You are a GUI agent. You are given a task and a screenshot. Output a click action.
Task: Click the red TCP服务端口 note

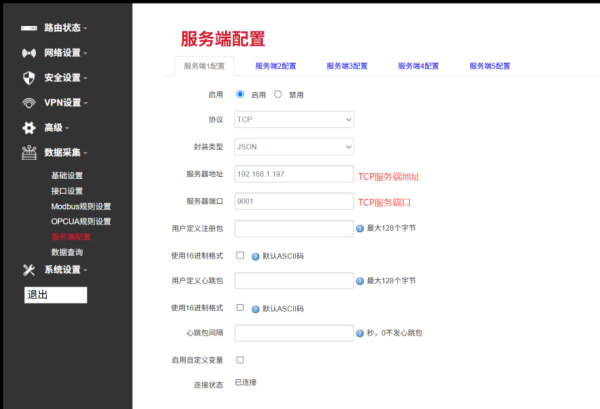384,202
